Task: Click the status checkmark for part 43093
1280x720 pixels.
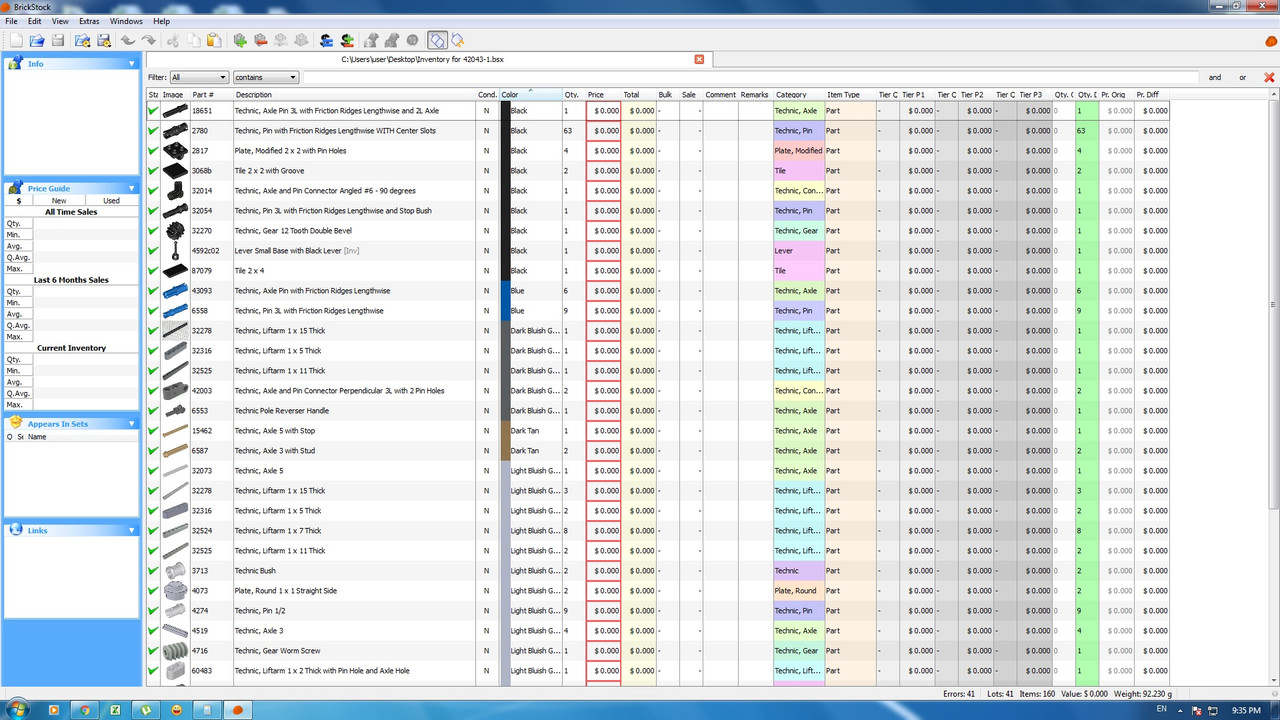Action: click(153, 291)
